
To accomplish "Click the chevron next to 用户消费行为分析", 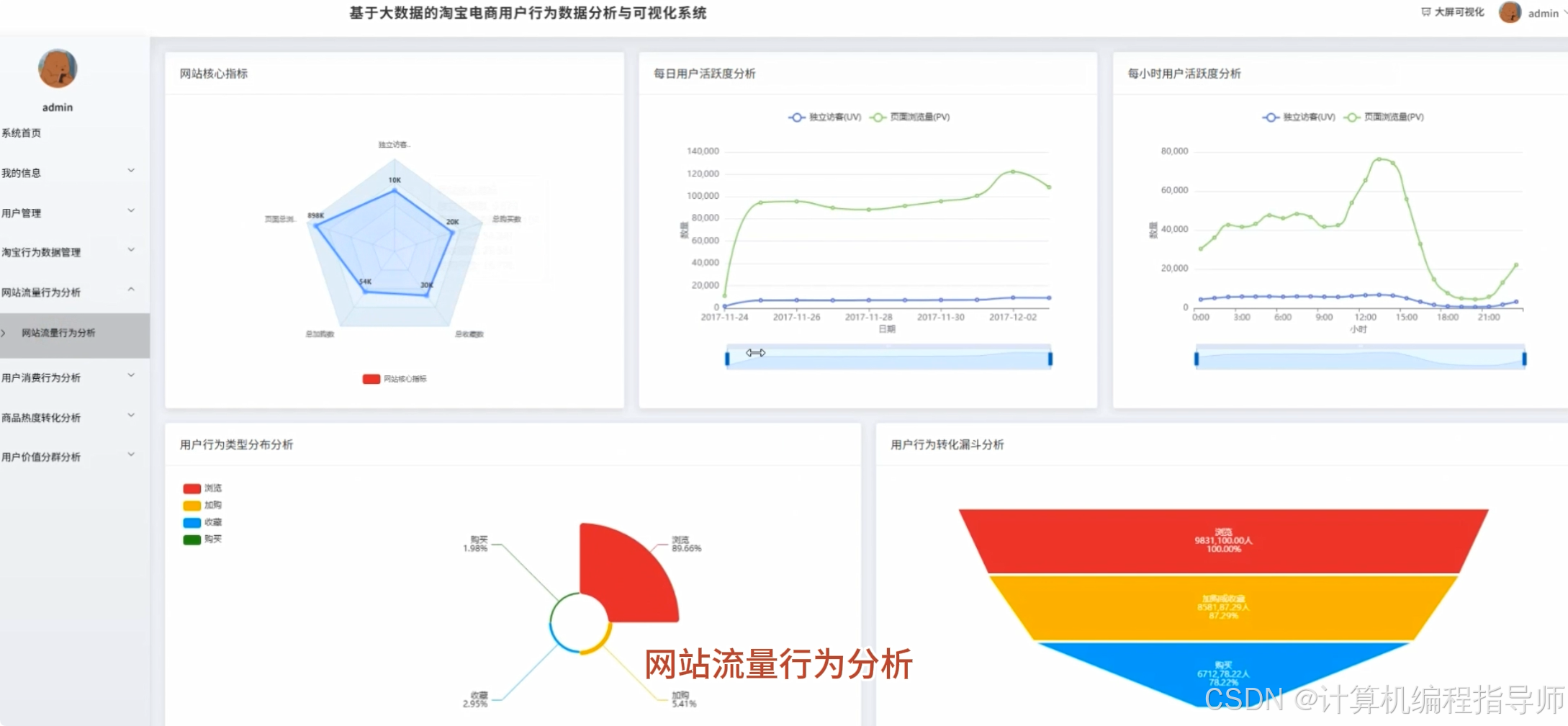I will pyautogui.click(x=131, y=375).
